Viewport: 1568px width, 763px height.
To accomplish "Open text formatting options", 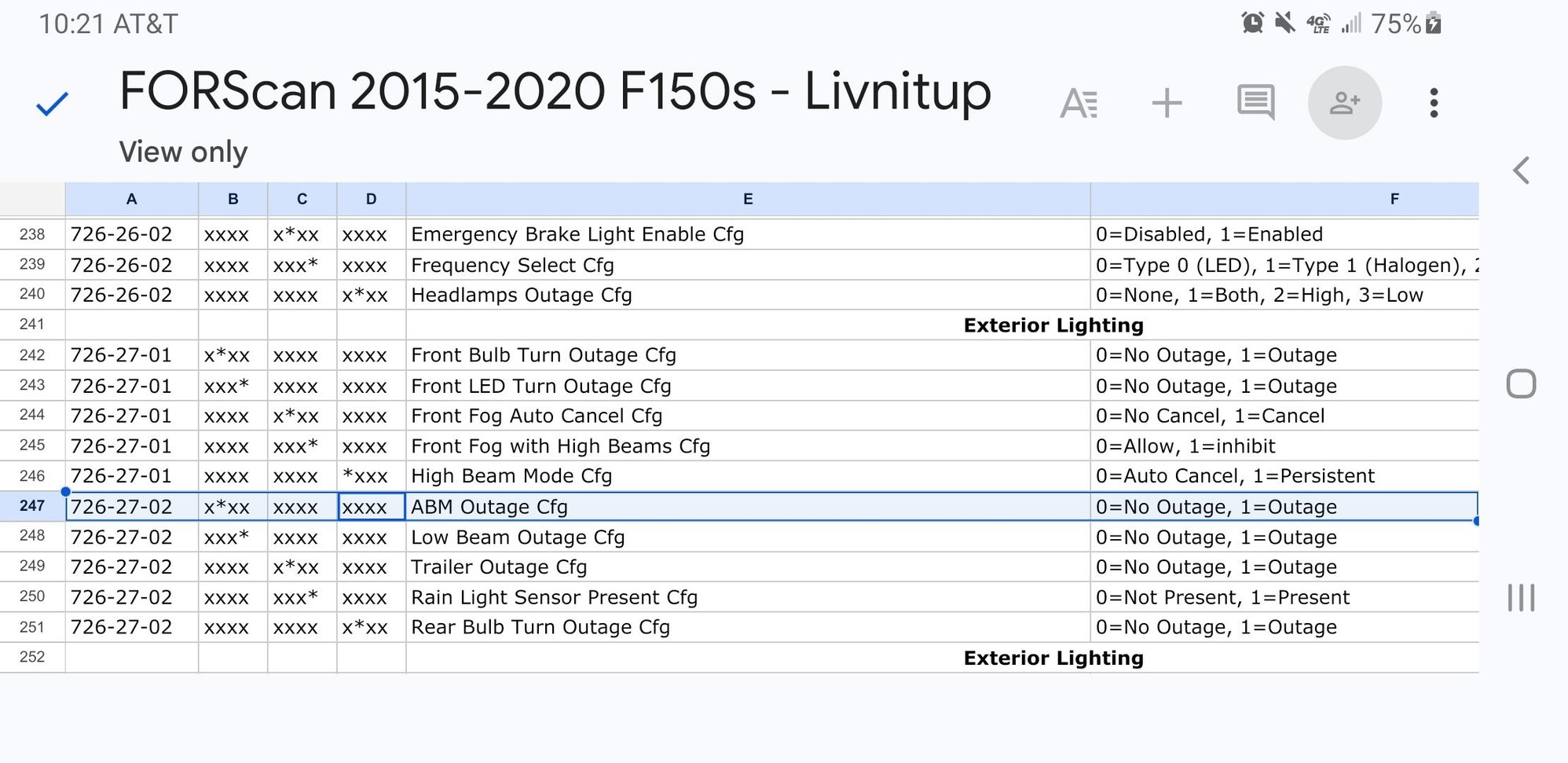I will [x=1078, y=101].
